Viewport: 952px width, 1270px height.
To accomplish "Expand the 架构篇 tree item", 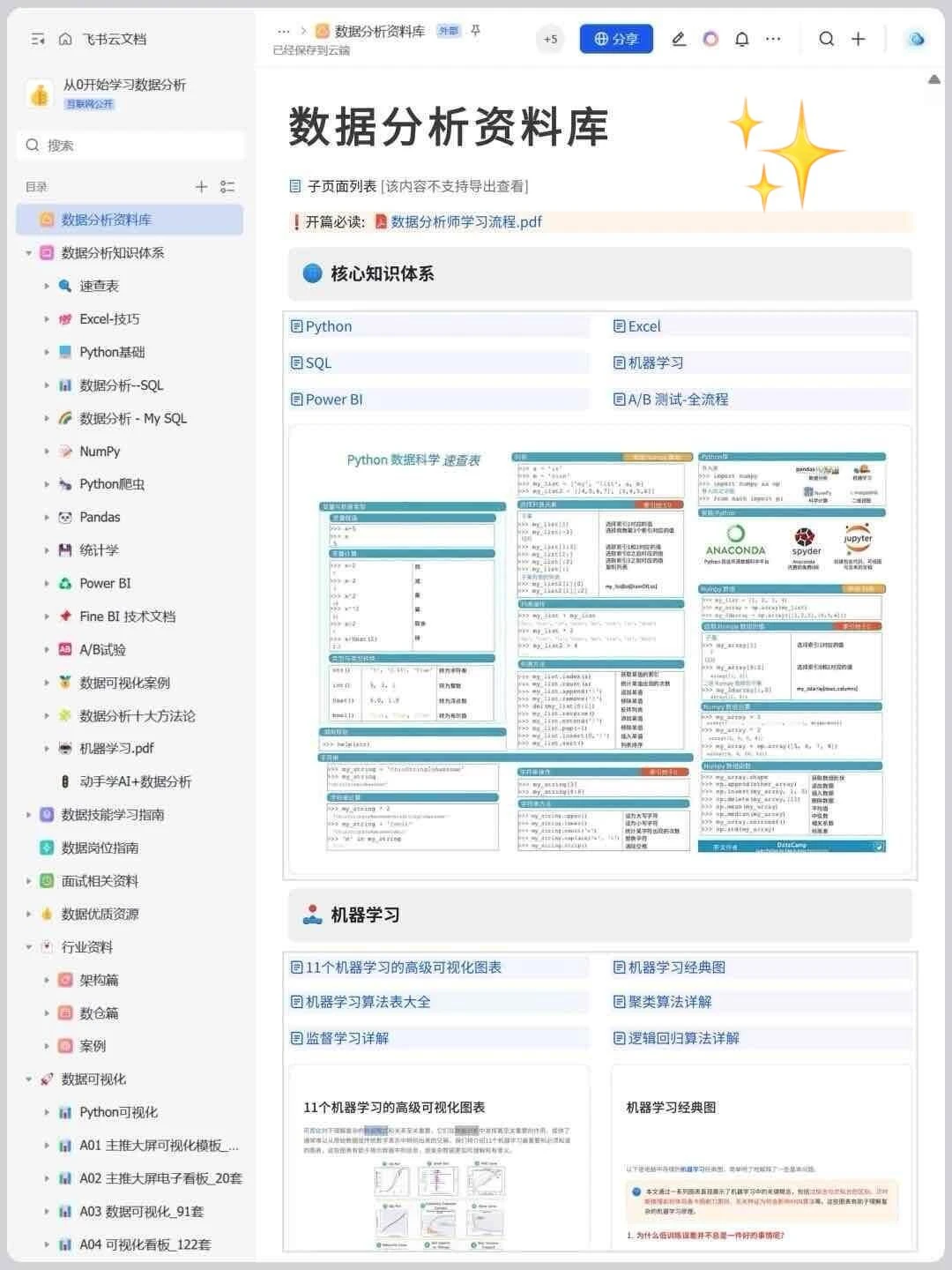I will coord(48,980).
